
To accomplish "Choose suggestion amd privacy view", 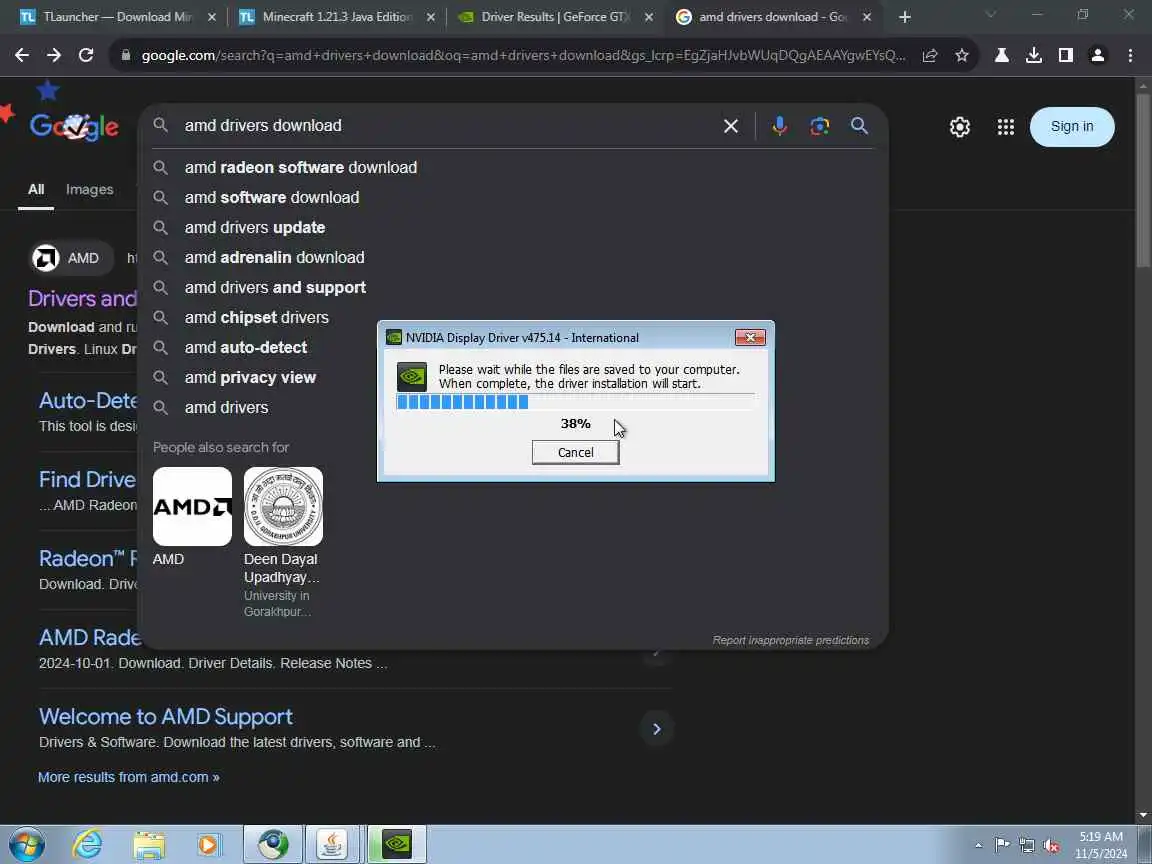I will pyautogui.click(x=513, y=378).
